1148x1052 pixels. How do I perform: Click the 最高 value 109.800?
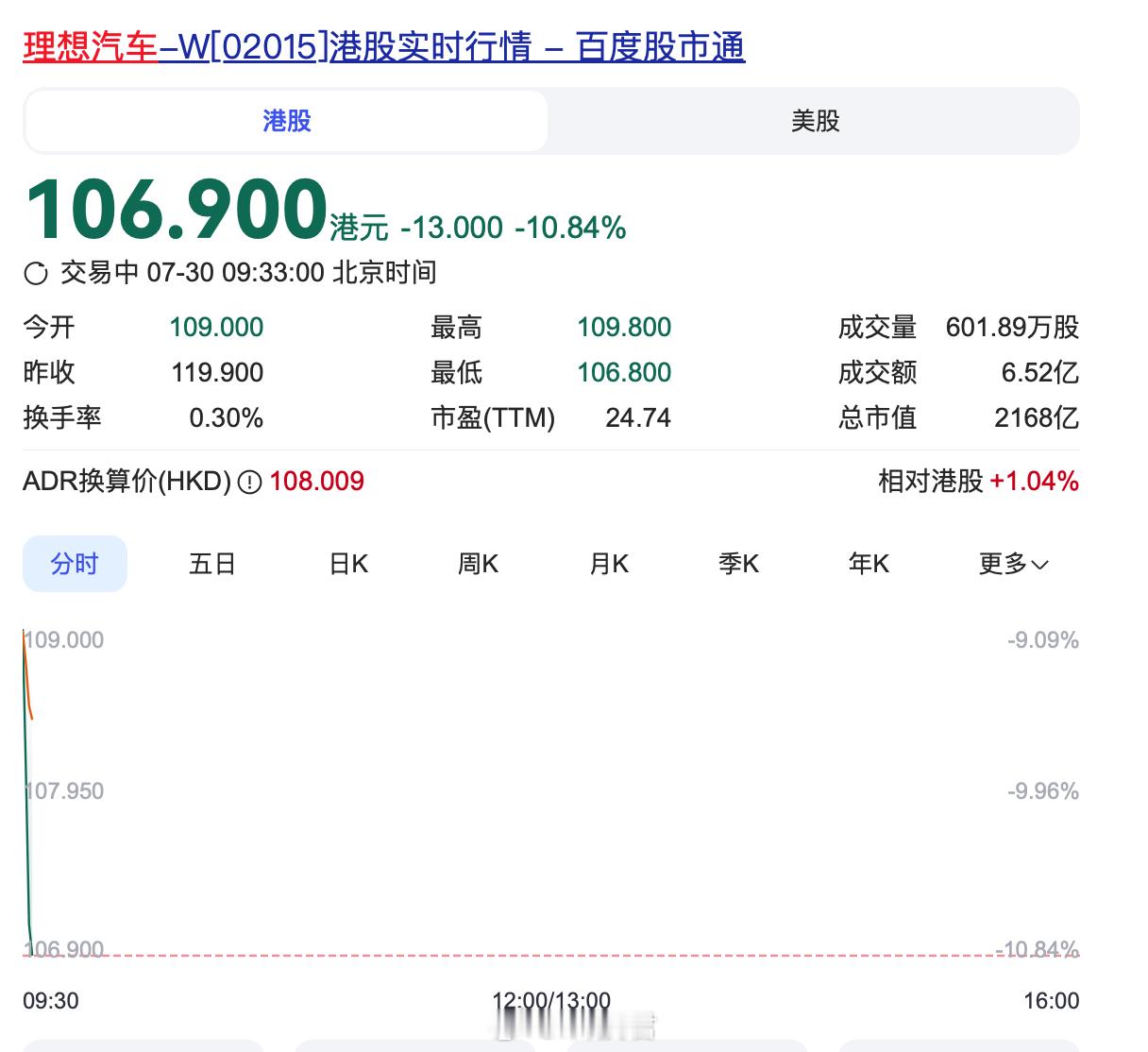point(624,328)
